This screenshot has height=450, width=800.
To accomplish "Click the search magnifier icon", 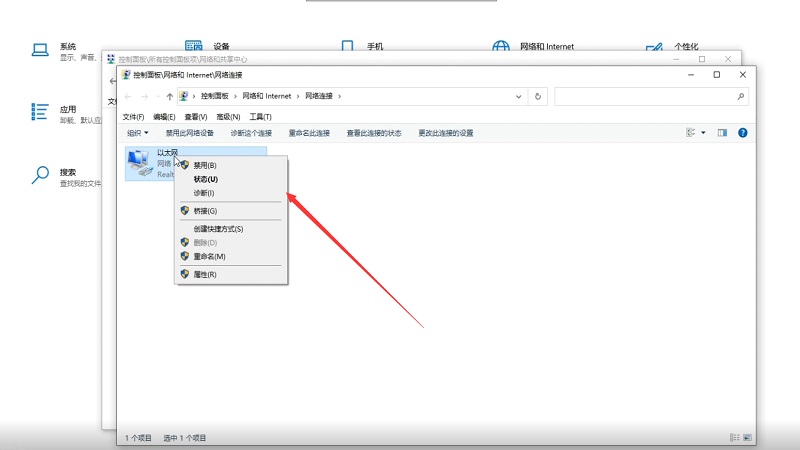I will tap(740, 96).
